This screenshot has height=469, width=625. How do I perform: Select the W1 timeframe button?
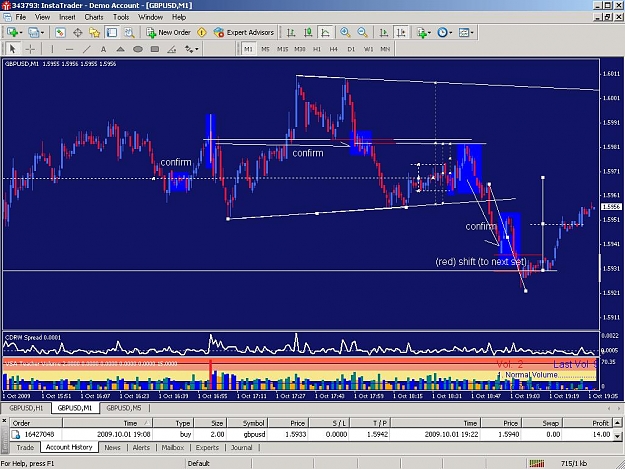[x=368, y=49]
